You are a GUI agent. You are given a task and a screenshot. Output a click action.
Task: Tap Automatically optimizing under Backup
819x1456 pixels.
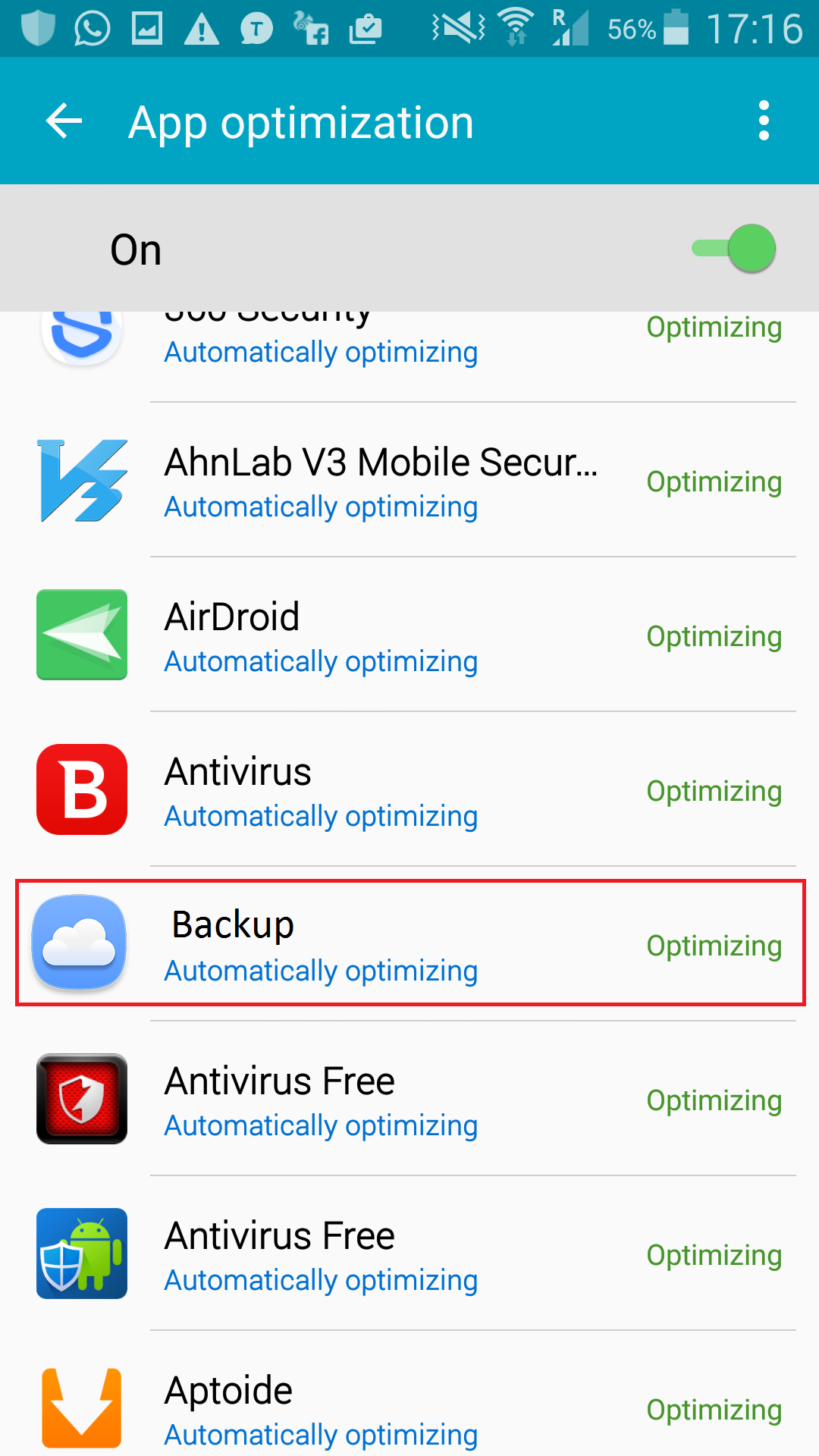click(321, 971)
